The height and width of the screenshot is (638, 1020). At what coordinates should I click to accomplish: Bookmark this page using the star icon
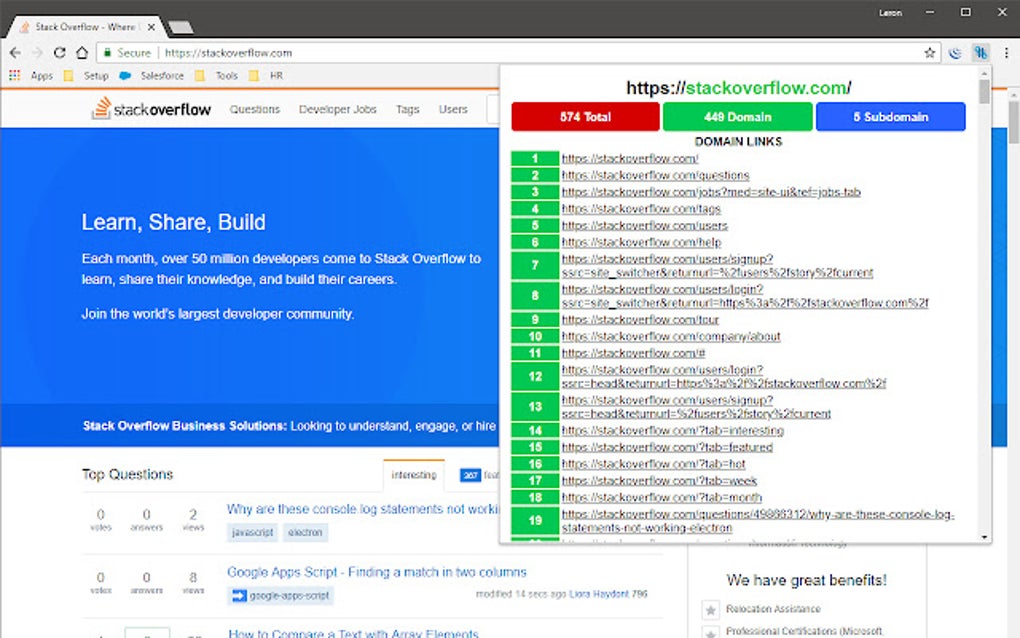tap(928, 52)
